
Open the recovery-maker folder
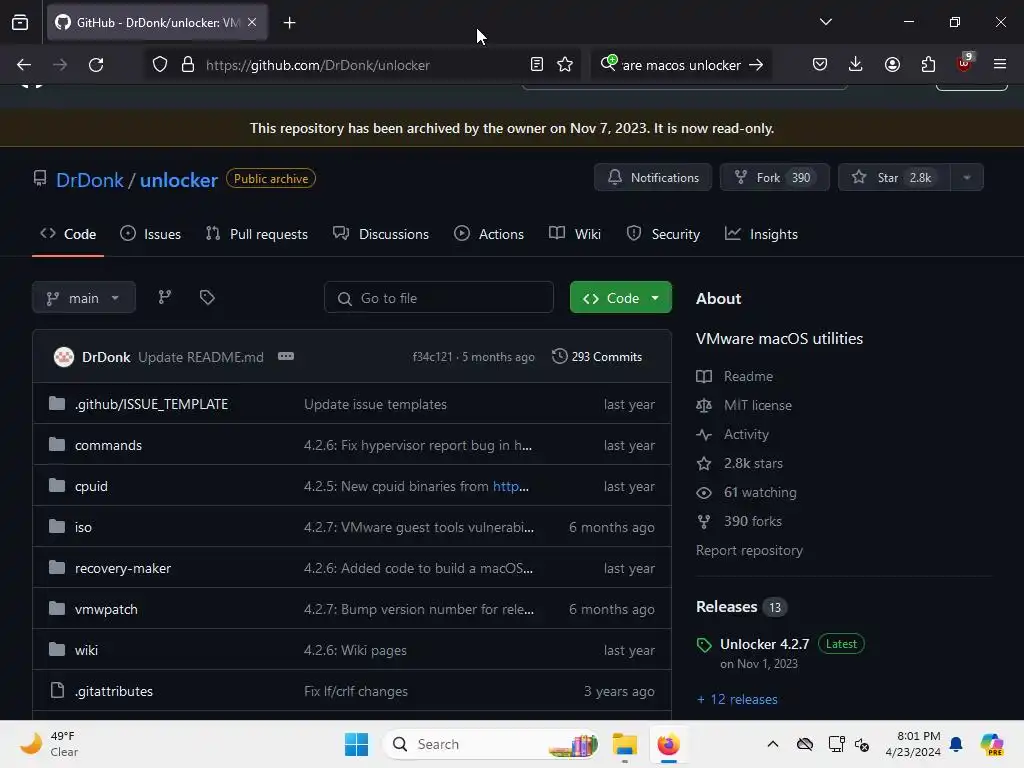click(x=123, y=568)
